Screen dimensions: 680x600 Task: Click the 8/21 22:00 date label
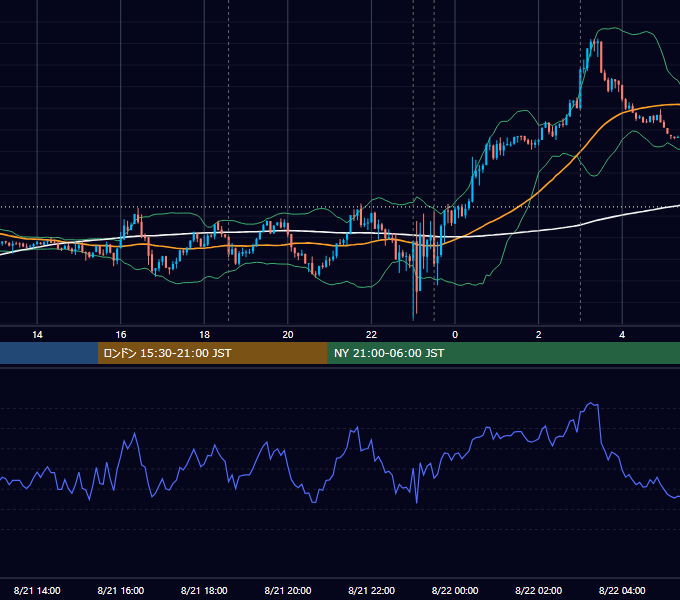pyautogui.click(x=372, y=591)
